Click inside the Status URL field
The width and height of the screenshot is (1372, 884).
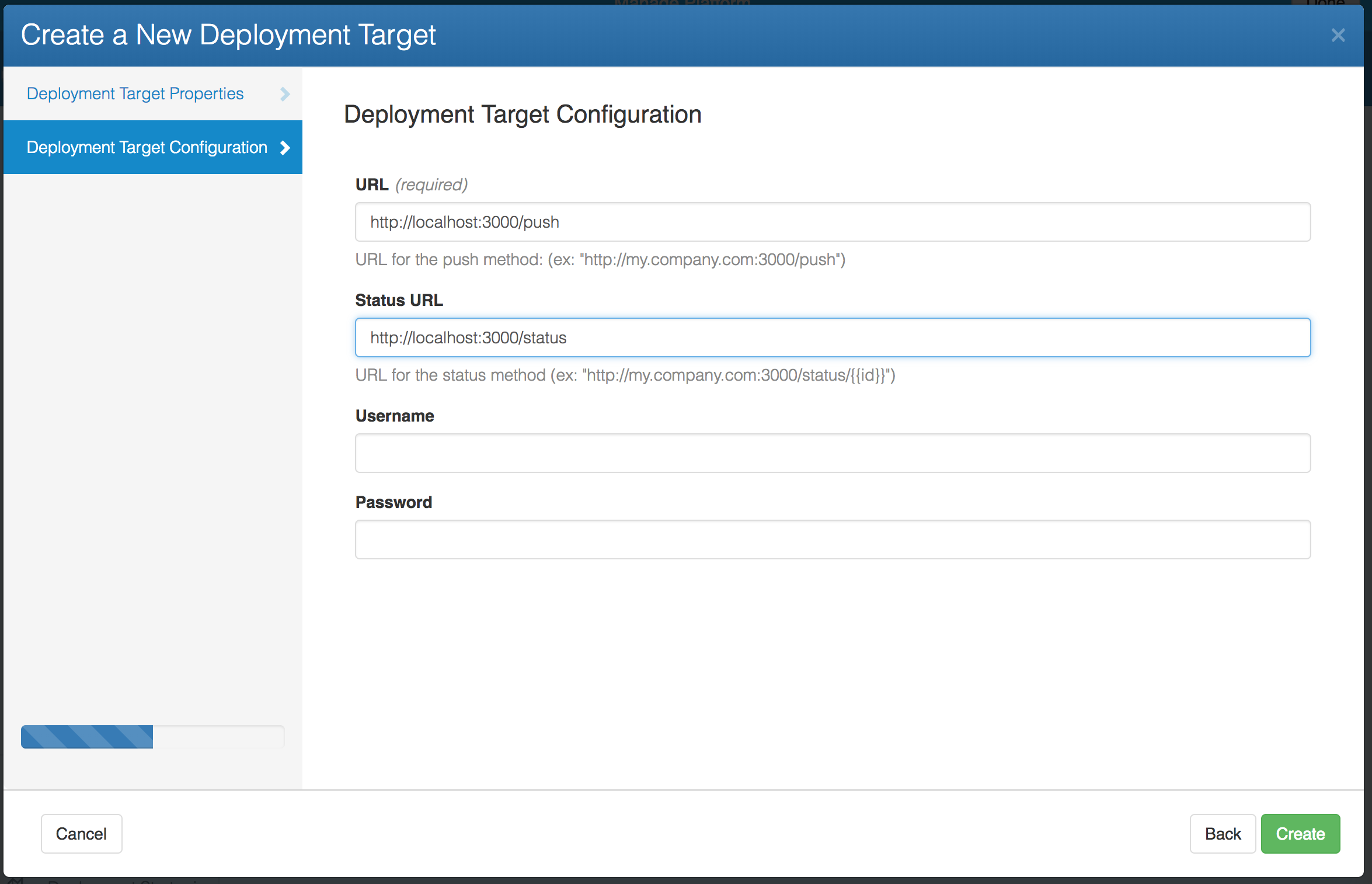(x=833, y=337)
